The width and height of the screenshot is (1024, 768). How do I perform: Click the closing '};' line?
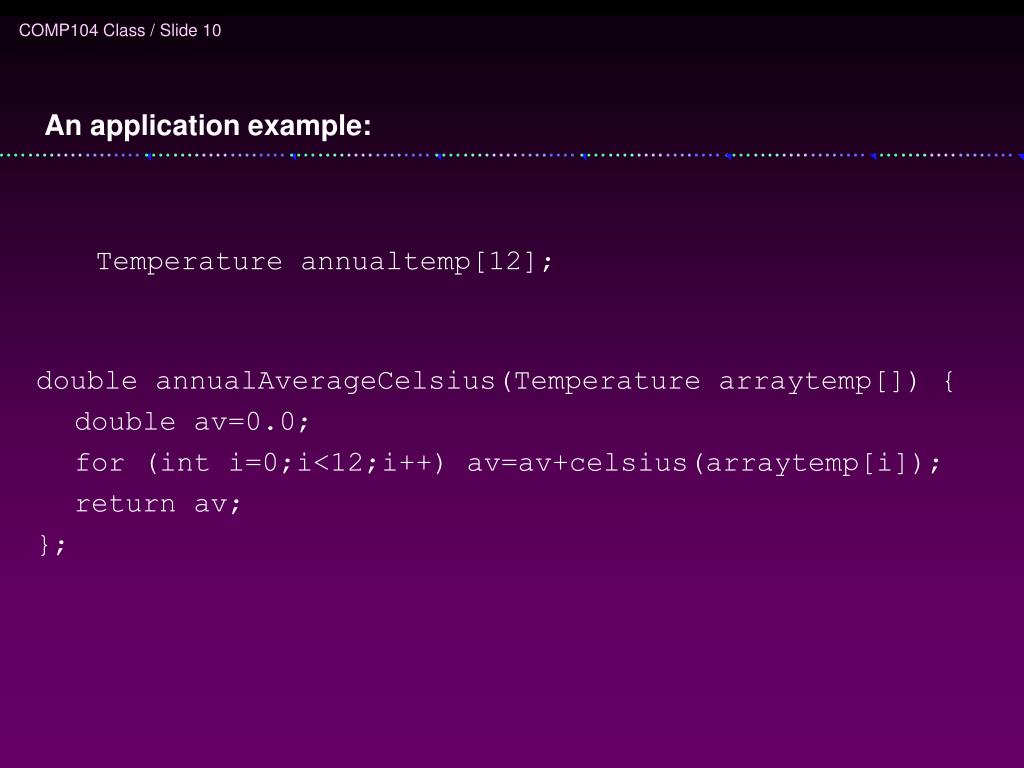[52, 545]
